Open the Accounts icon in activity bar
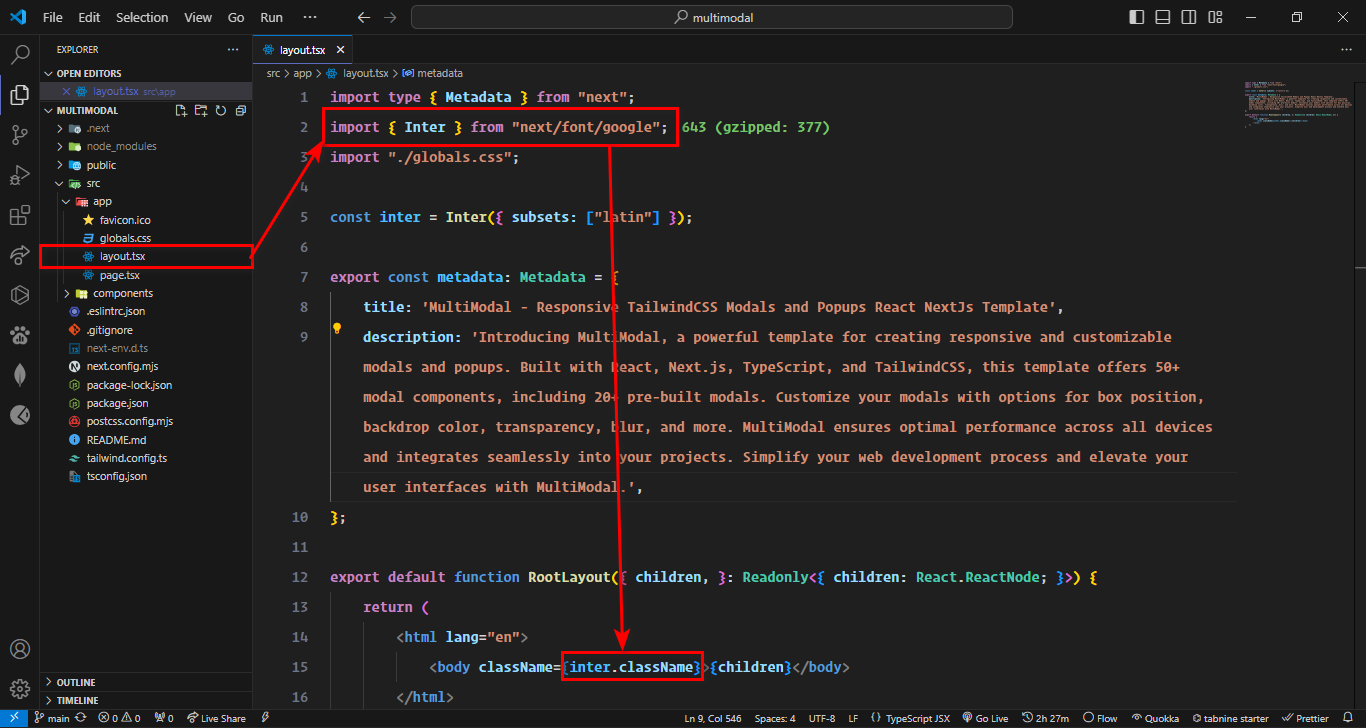The height and width of the screenshot is (728, 1366). 19,650
